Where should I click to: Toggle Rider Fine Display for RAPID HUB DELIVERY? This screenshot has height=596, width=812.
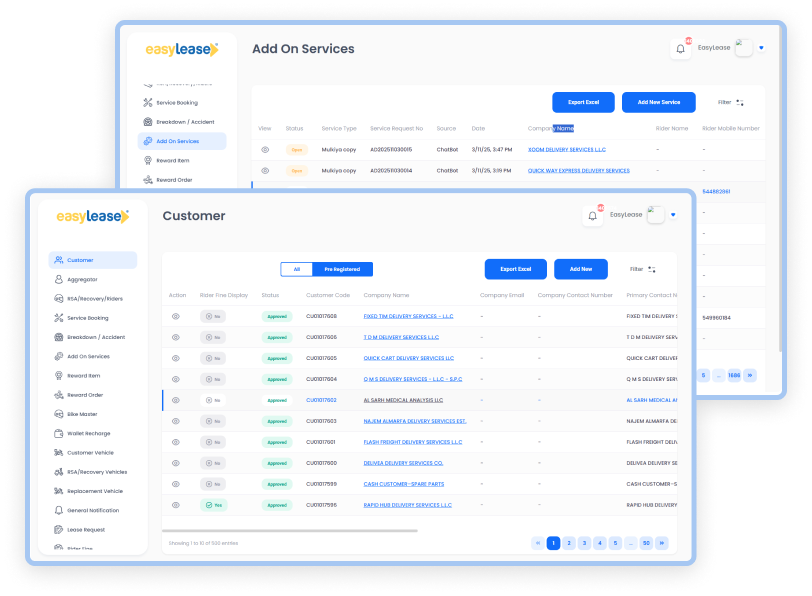coord(212,505)
